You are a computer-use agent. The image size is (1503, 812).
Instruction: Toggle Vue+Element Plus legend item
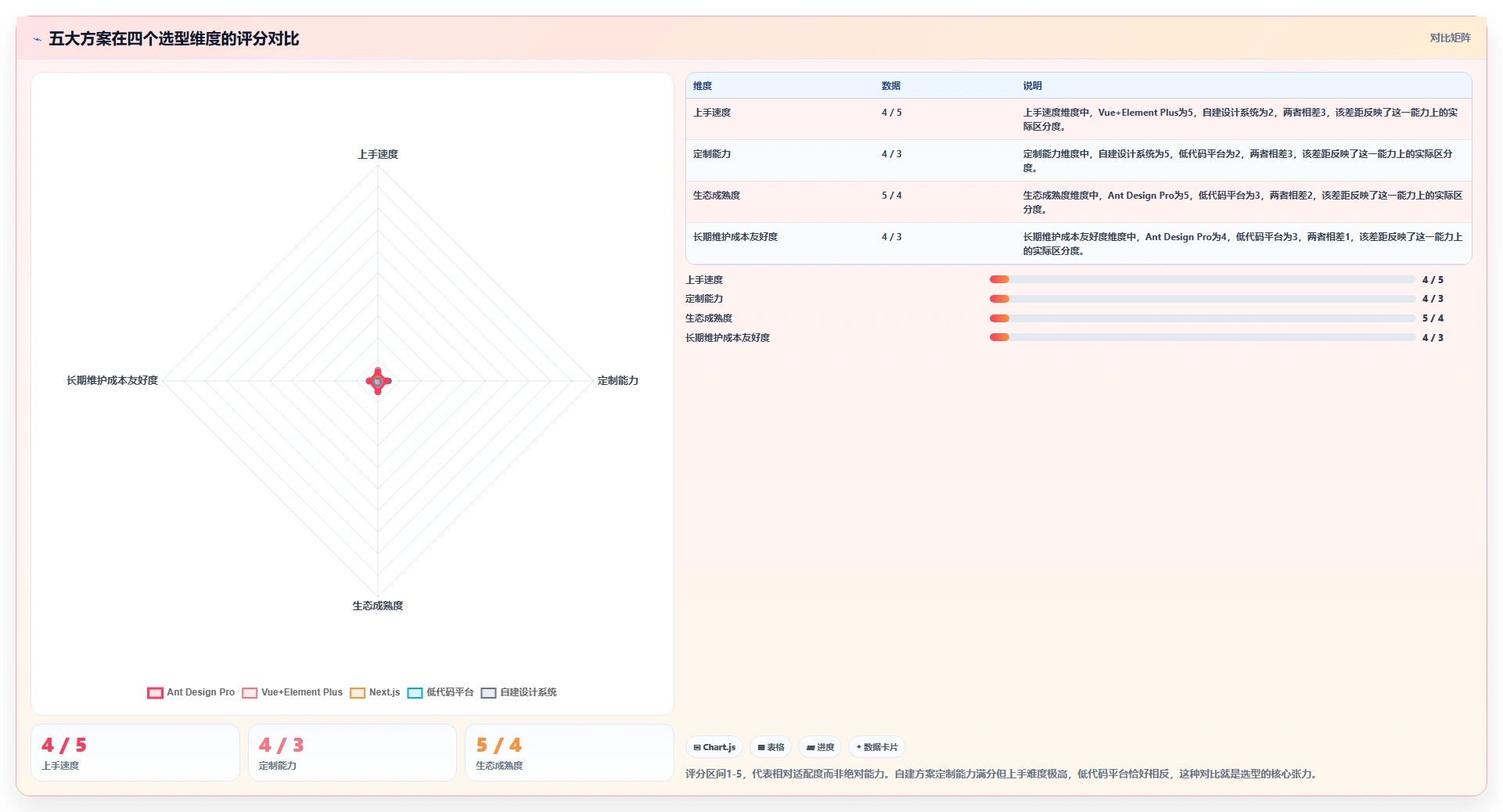click(x=293, y=692)
